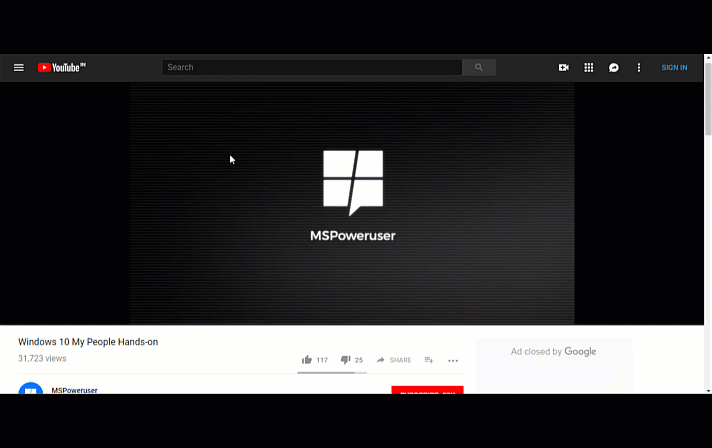Click into the Search input field
712x448 pixels.
tap(312, 67)
